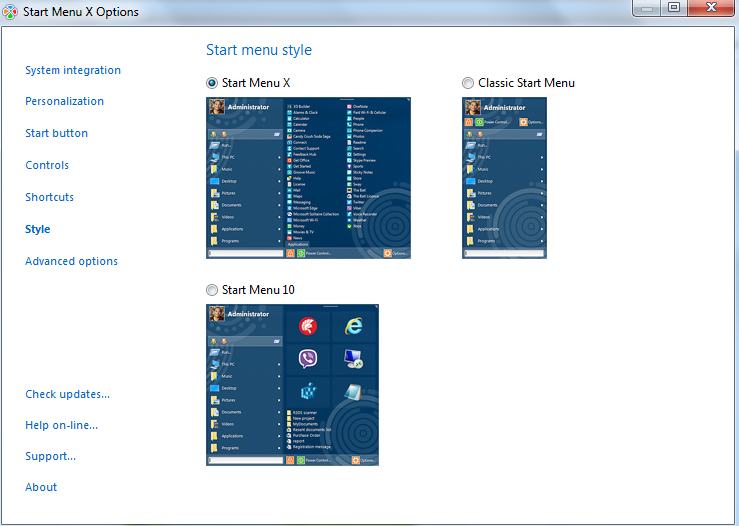Viewport: 739px width, 526px height.
Task: Click the About link
Action: [x=41, y=487]
